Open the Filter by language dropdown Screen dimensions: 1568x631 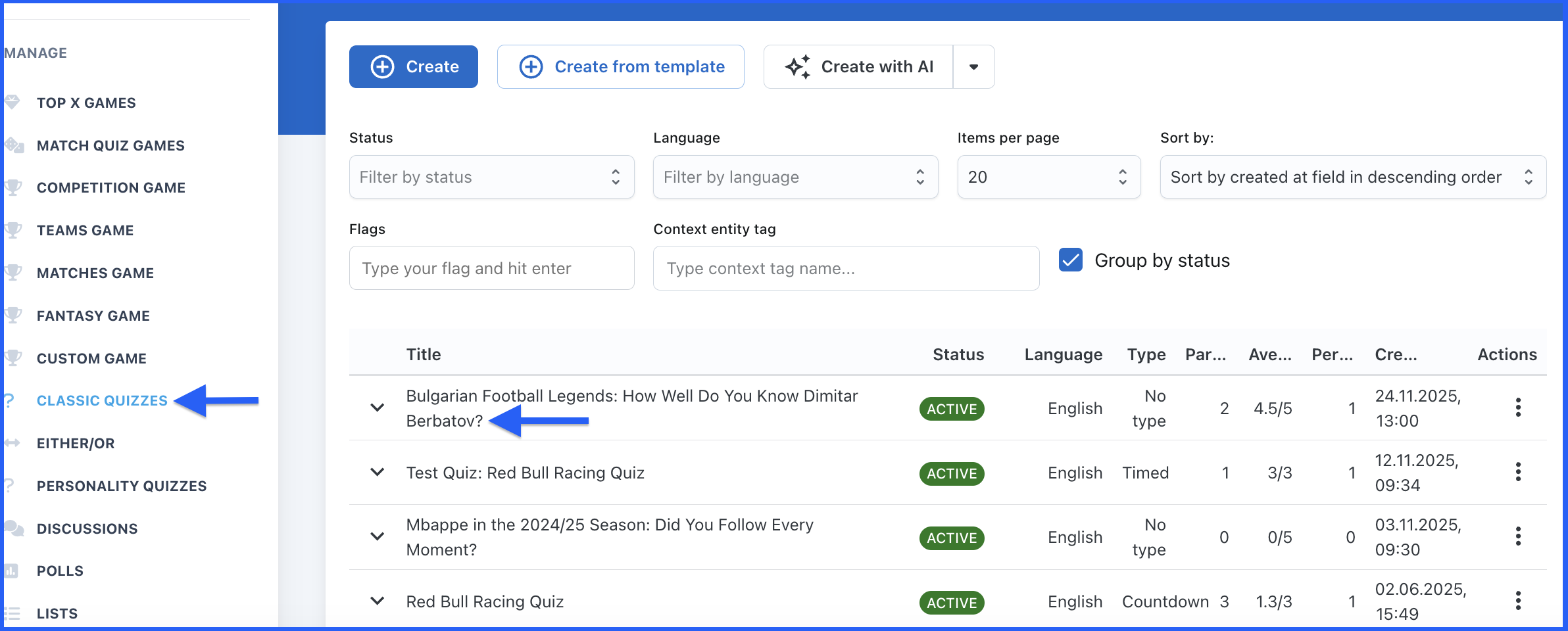point(795,177)
